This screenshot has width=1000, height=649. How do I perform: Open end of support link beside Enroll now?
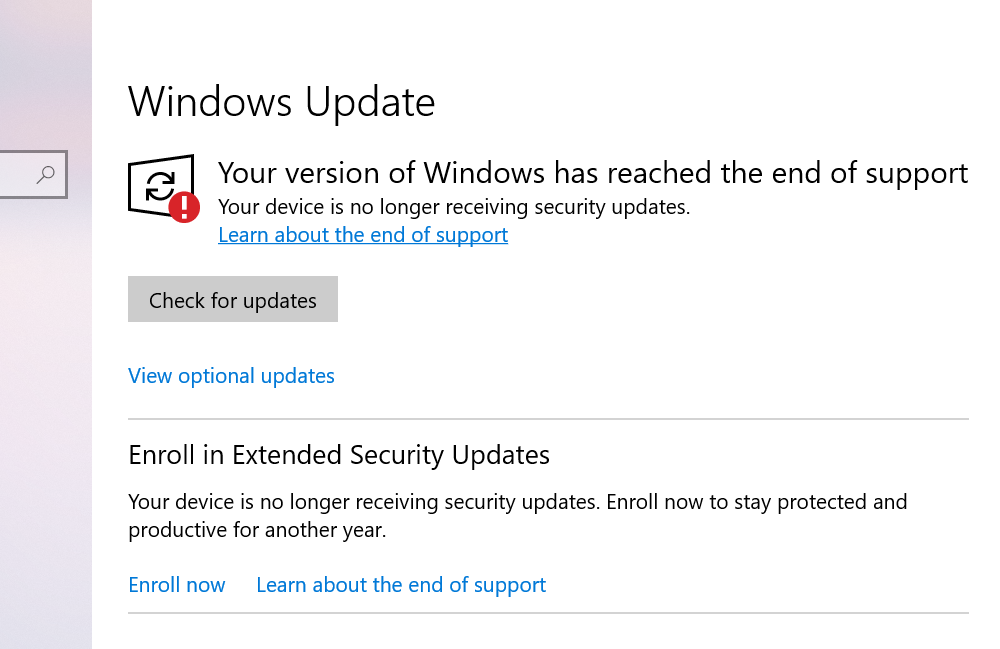401,585
